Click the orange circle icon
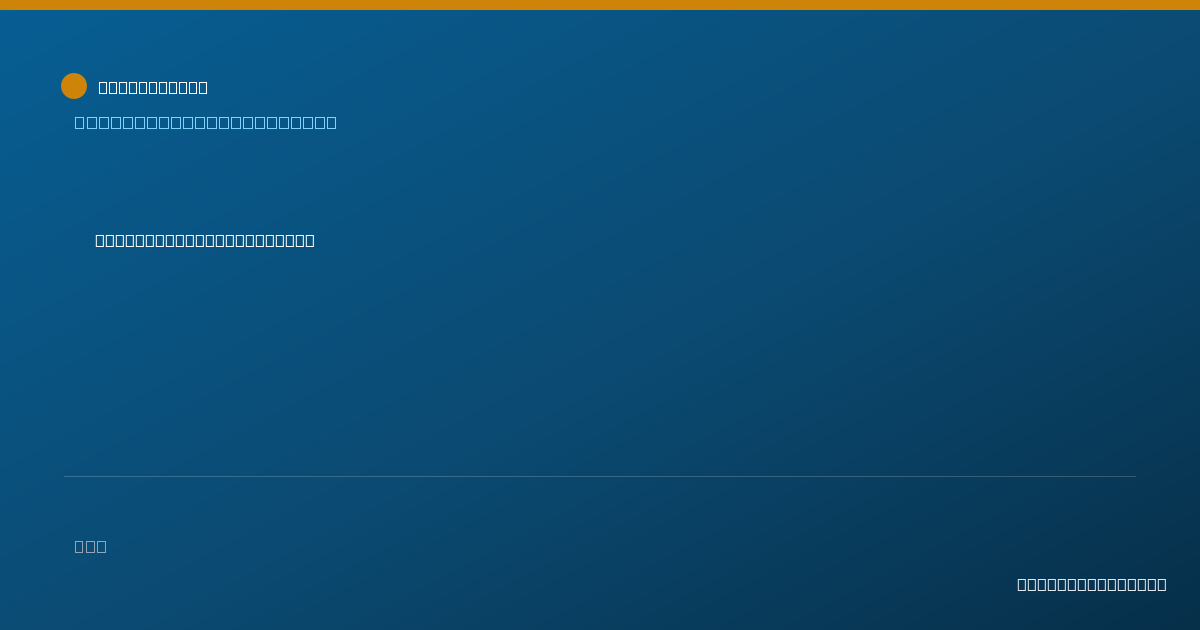This screenshot has width=1200, height=630. coord(74,86)
